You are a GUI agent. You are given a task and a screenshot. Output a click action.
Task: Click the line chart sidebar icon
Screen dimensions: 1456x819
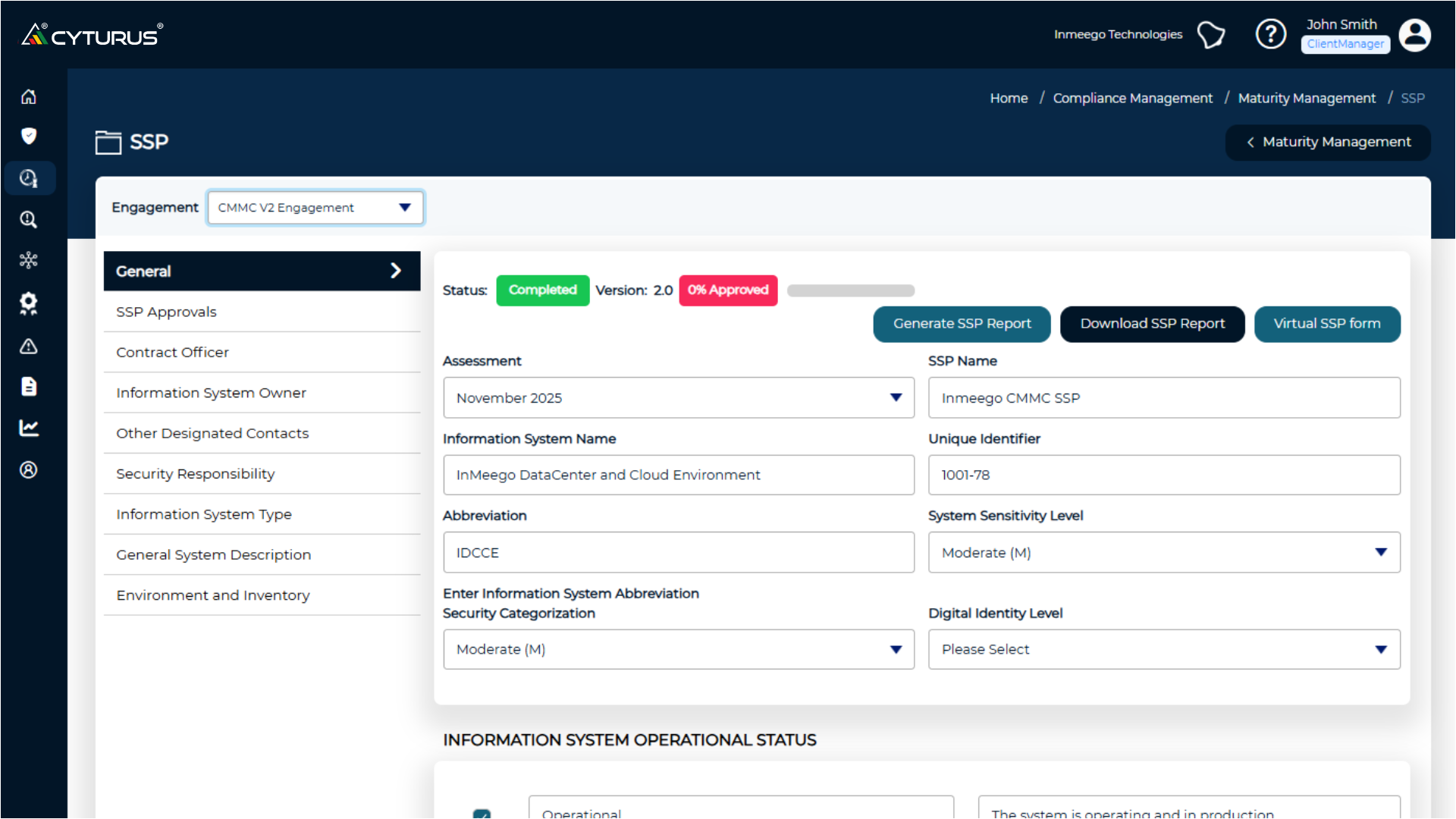pyautogui.click(x=29, y=428)
